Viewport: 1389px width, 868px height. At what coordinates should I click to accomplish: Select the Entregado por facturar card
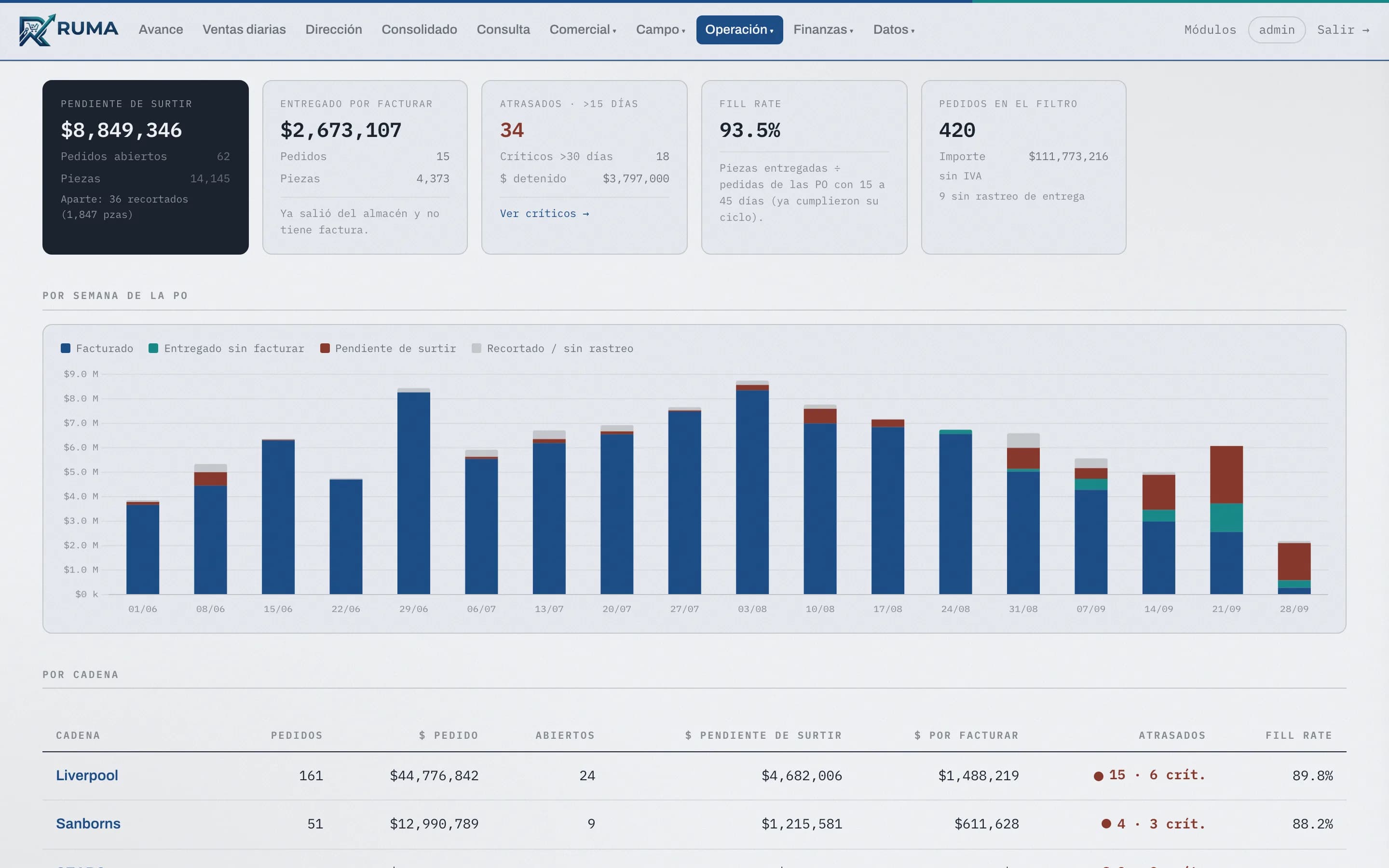(x=365, y=167)
